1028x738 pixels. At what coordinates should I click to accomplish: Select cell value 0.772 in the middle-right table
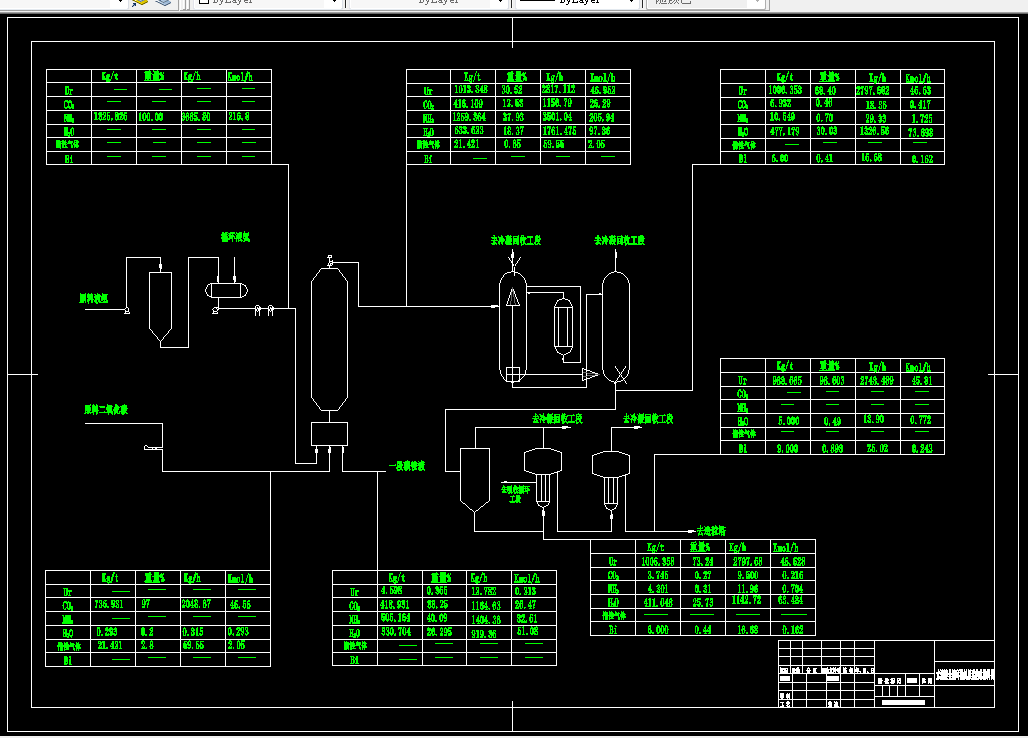[920, 420]
